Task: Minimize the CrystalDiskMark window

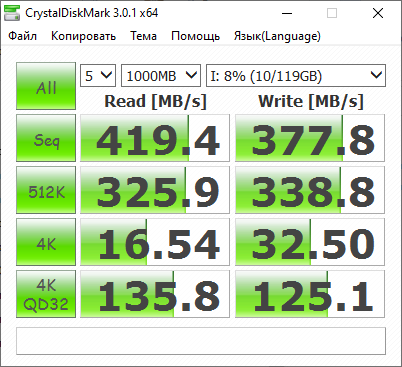Action: [287, 13]
